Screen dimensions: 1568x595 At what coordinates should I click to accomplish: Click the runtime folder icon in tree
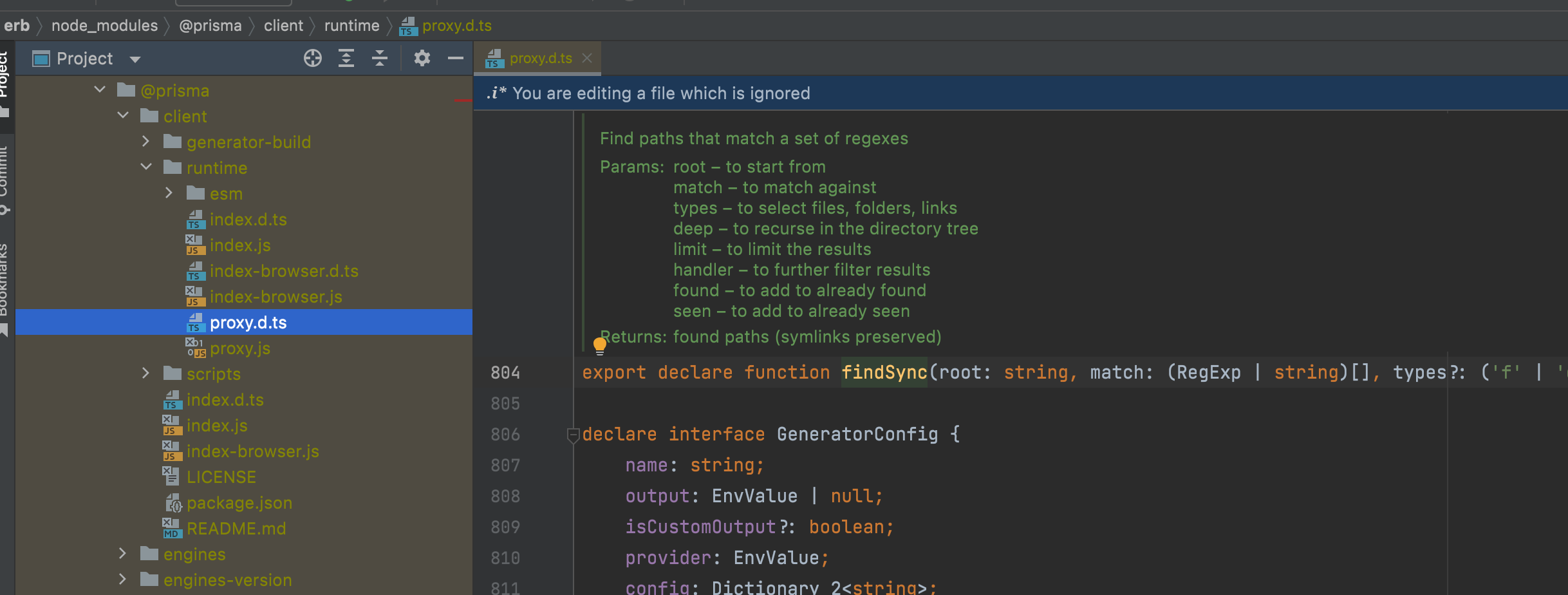173,167
